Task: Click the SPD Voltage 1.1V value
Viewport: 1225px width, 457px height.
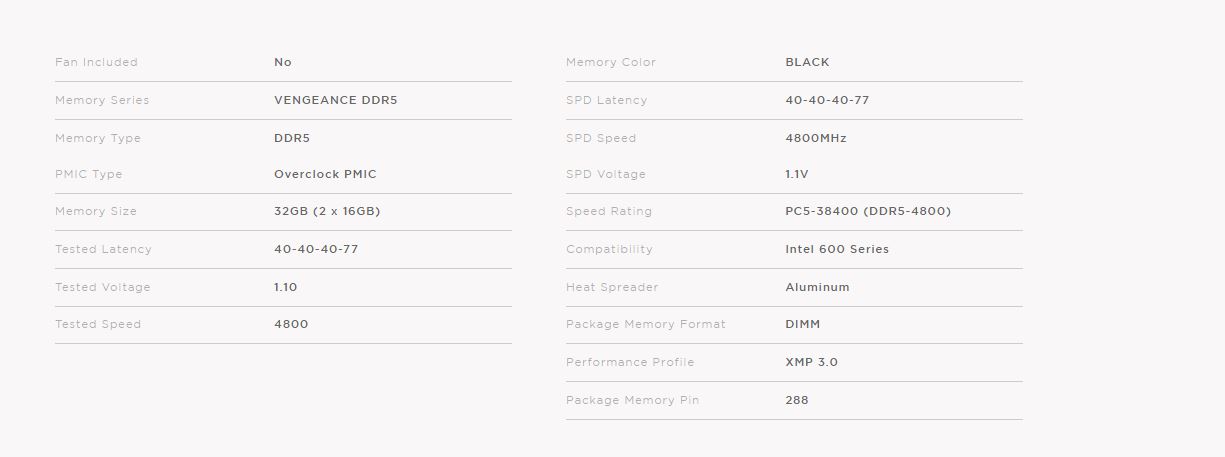Action: (x=797, y=174)
